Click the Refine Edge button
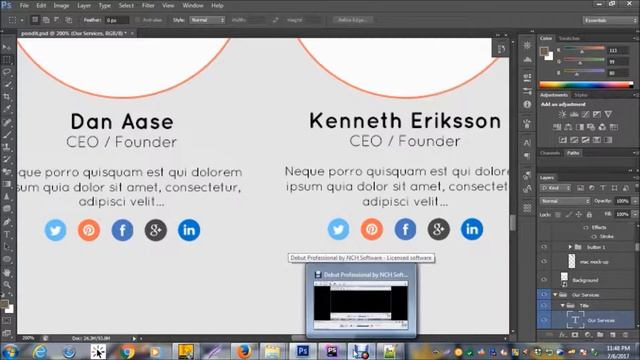Image resolution: width=640 pixels, height=360 pixels. click(353, 20)
